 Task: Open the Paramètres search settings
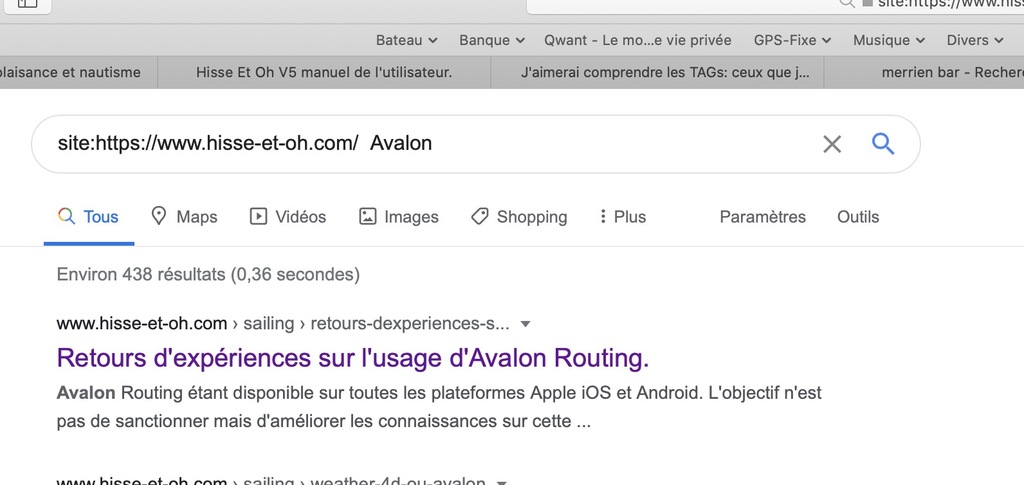click(x=762, y=217)
